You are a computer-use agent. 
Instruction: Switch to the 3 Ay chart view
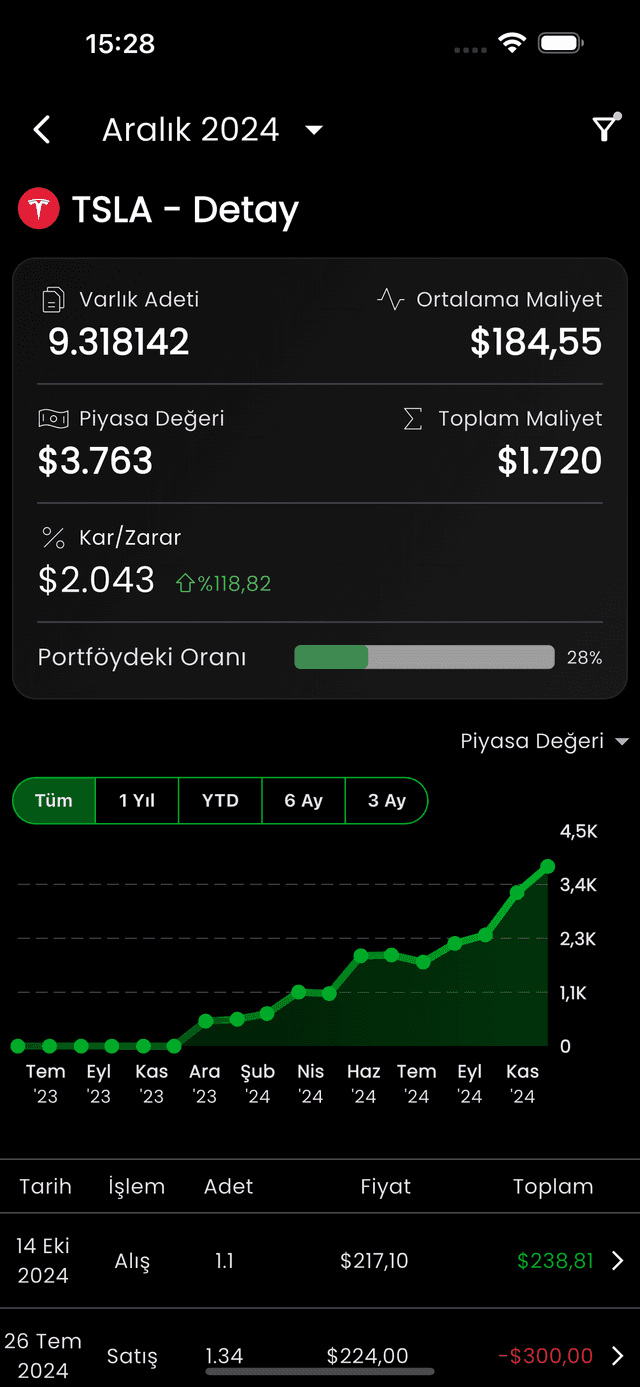pyautogui.click(x=386, y=800)
